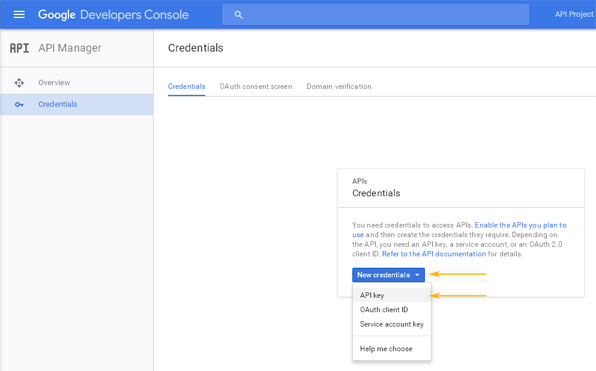Choose OAuth client ID from menu
Viewport: 596px width, 371px height.
392,310
